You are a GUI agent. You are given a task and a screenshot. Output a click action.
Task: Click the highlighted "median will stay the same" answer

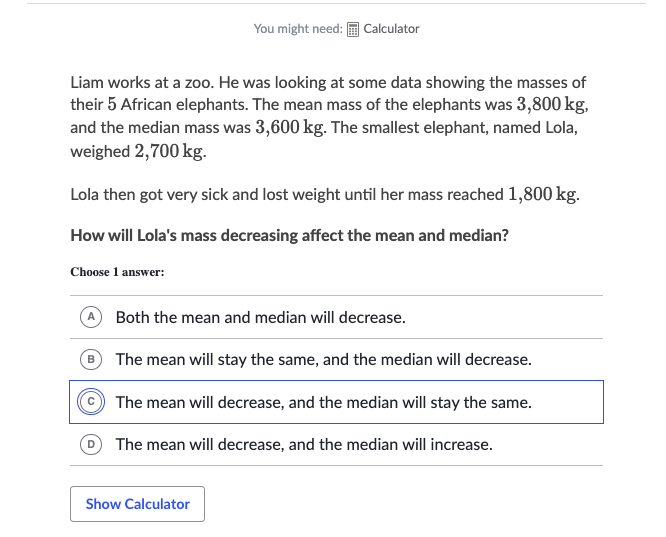tap(324, 402)
